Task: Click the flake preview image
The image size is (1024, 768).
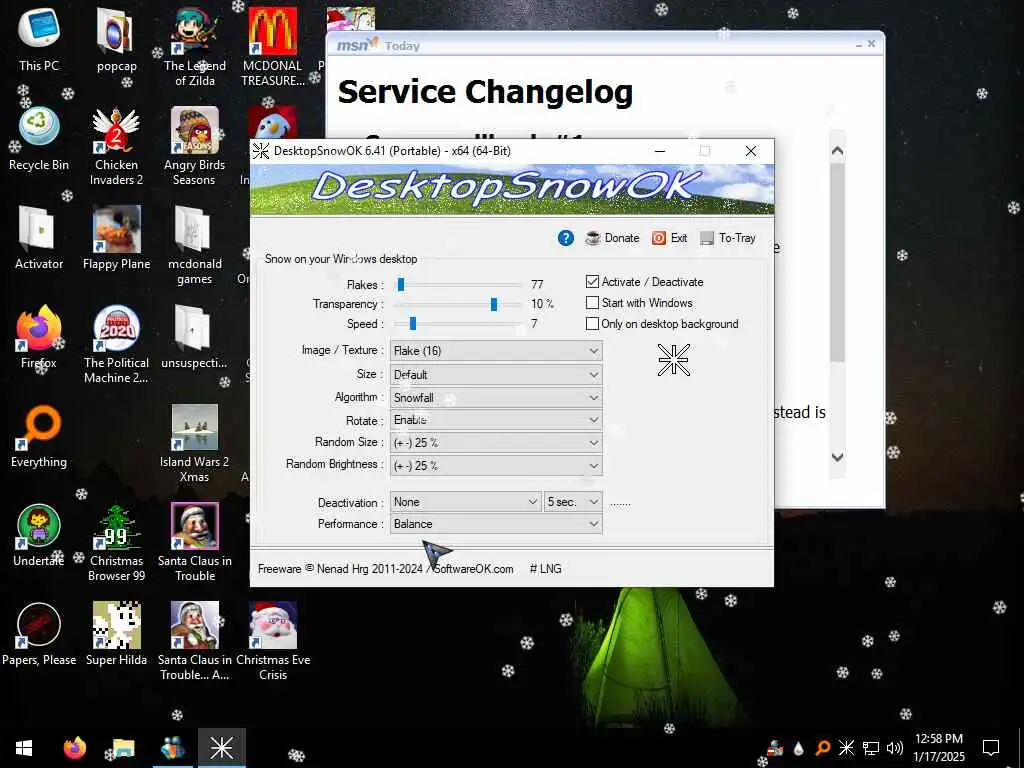Action: (x=673, y=360)
